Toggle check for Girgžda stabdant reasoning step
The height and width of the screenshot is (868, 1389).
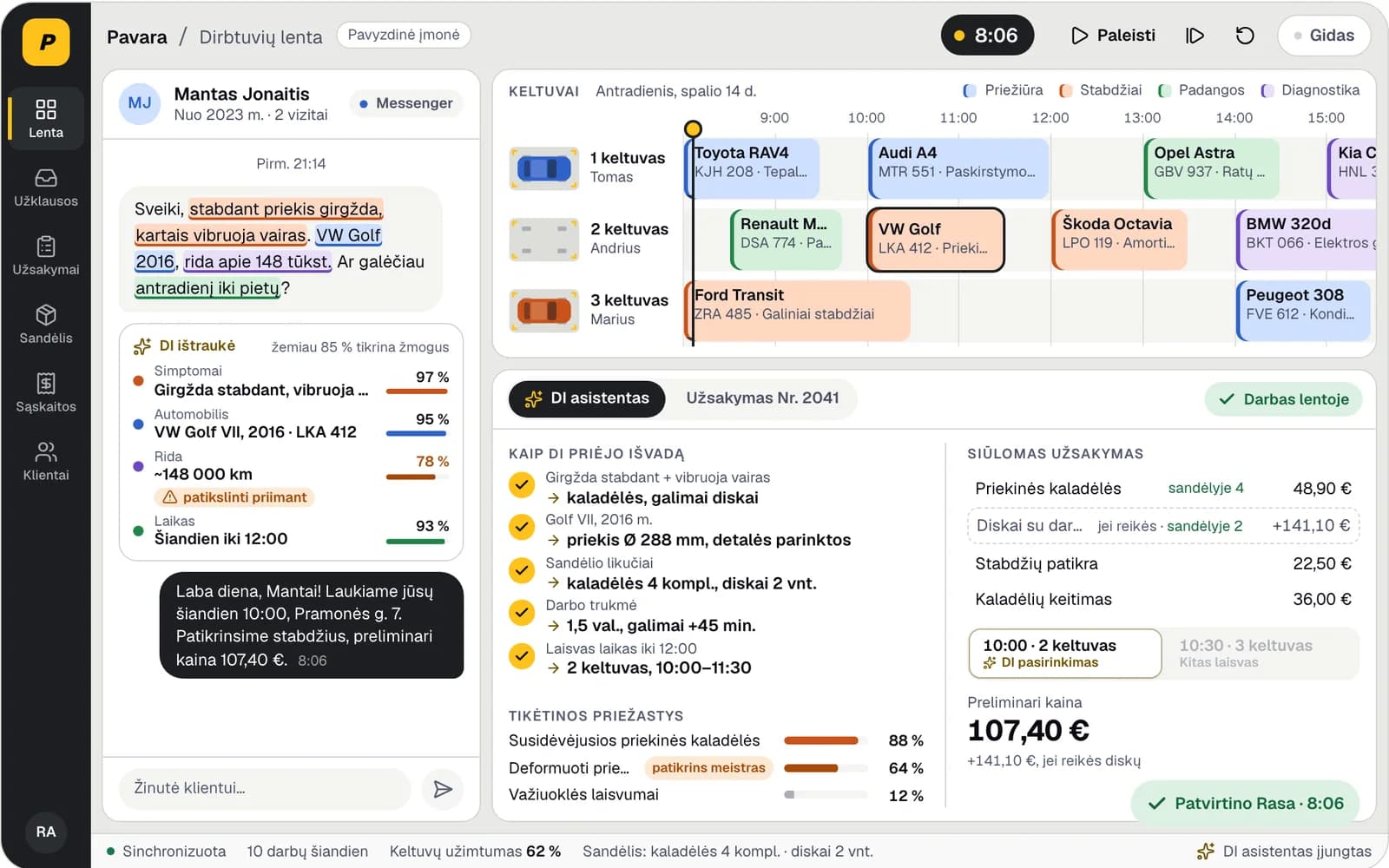pos(522,484)
